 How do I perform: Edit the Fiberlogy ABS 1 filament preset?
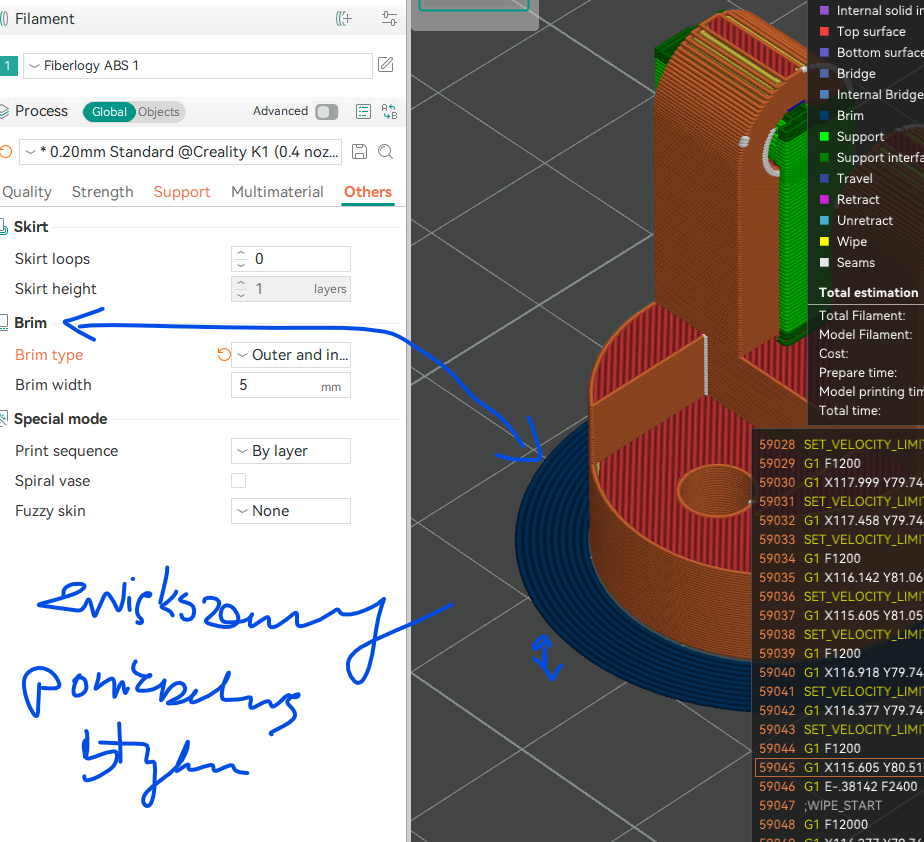click(386, 66)
